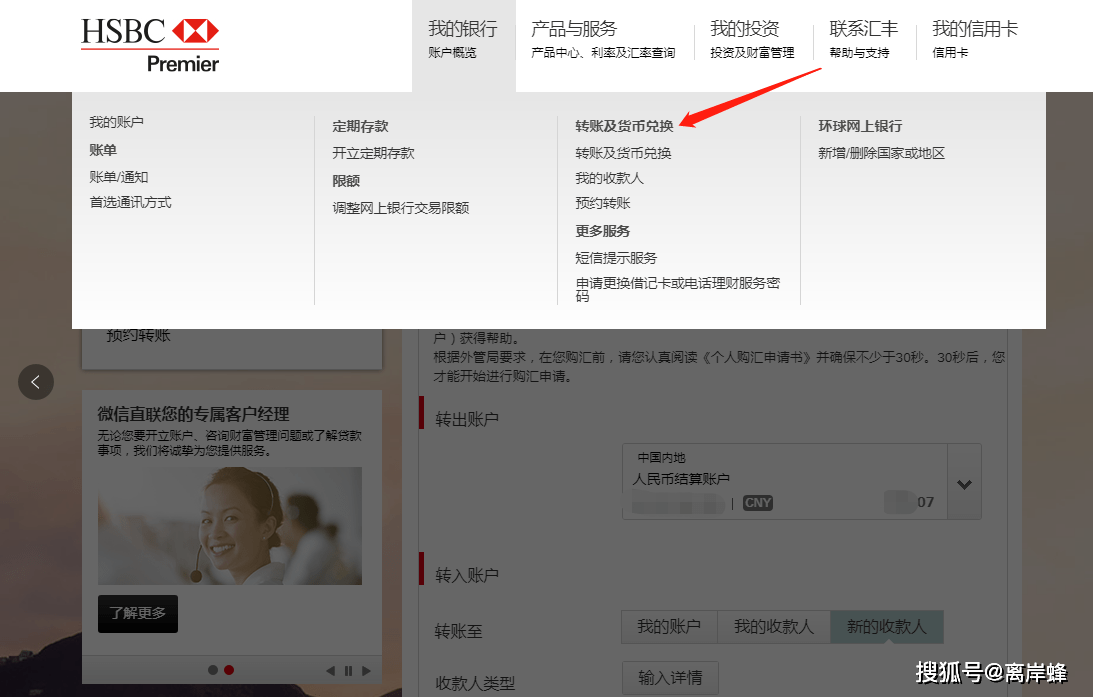Open the 我的投资 top menu
The width and height of the screenshot is (1093, 697).
coord(752,40)
